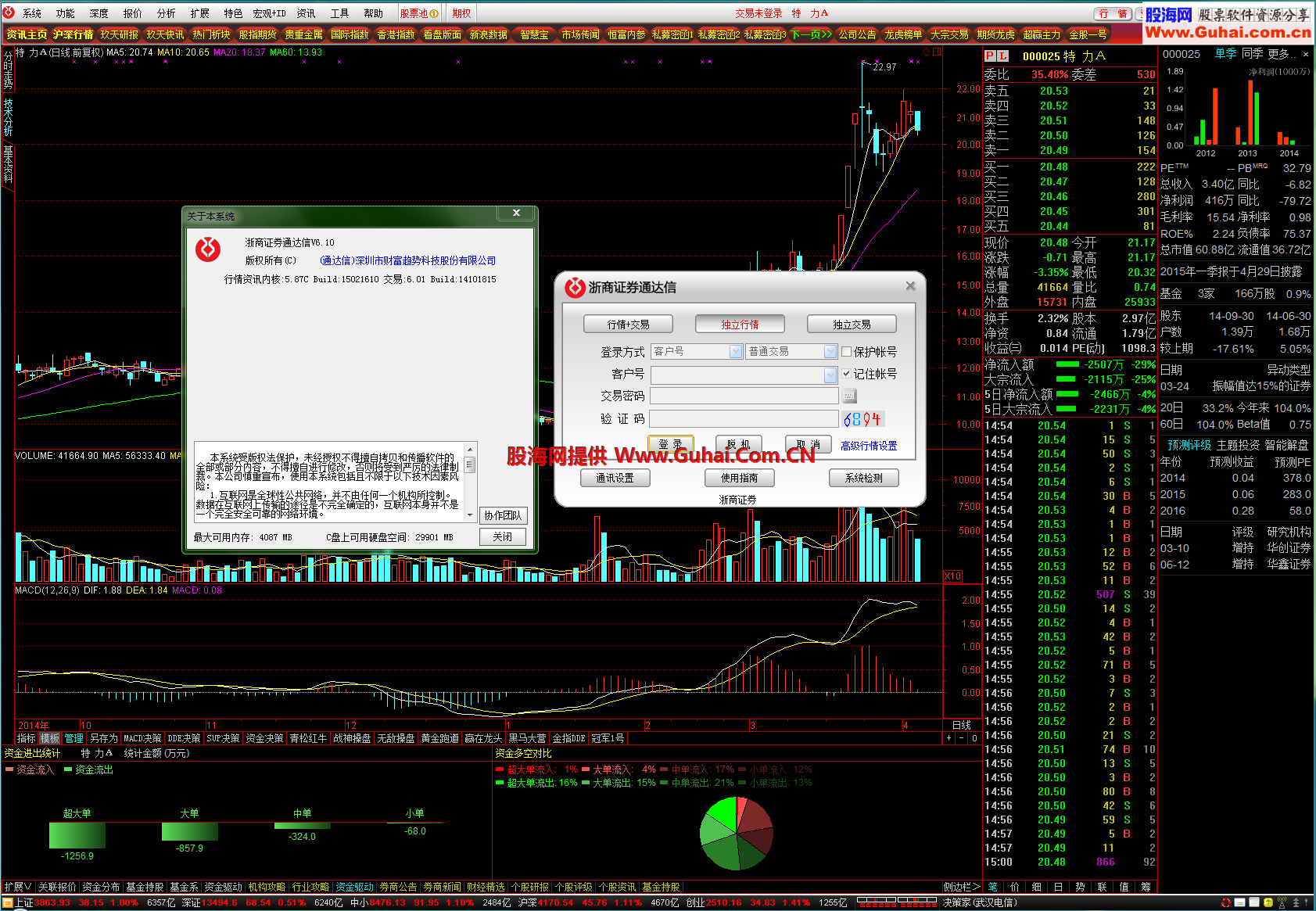Click the L marker icon beside 000025

[x=1003, y=56]
